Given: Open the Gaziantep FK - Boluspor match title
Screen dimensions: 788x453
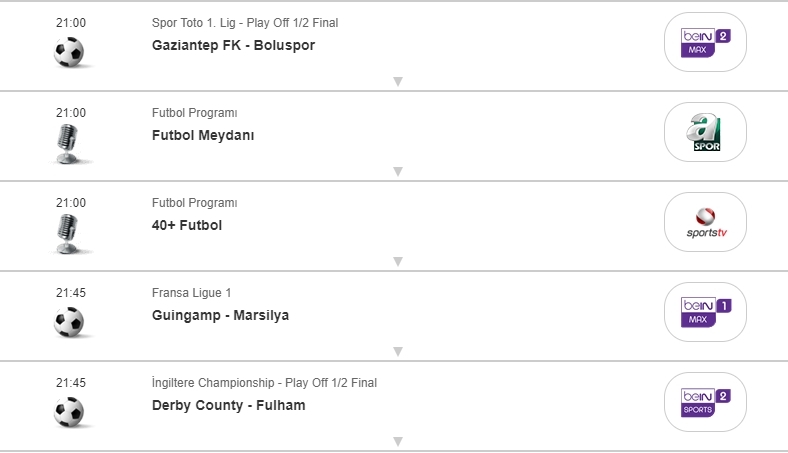Looking at the screenshot, I should coord(233,46).
